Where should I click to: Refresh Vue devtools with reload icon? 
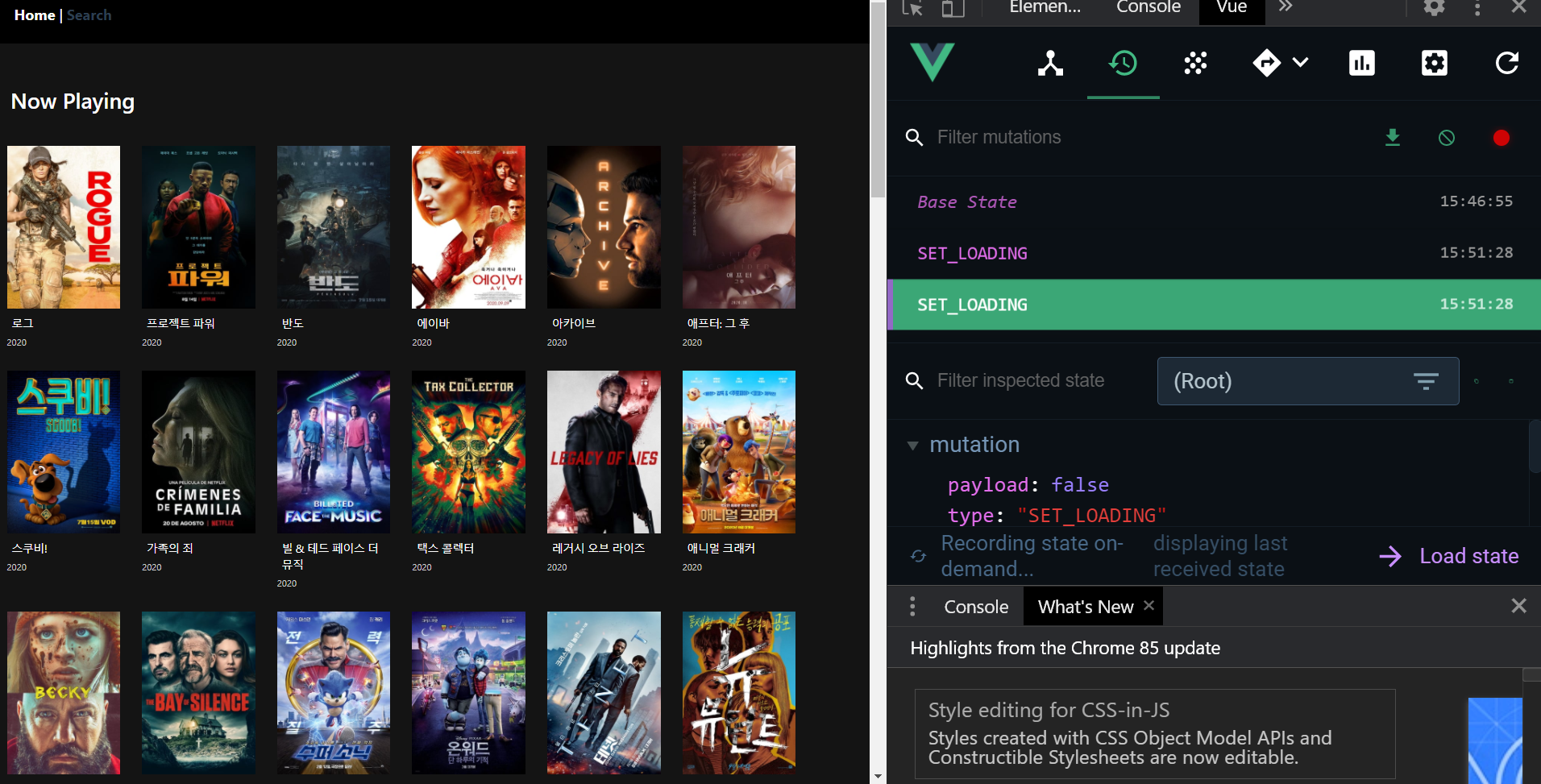coord(1507,63)
